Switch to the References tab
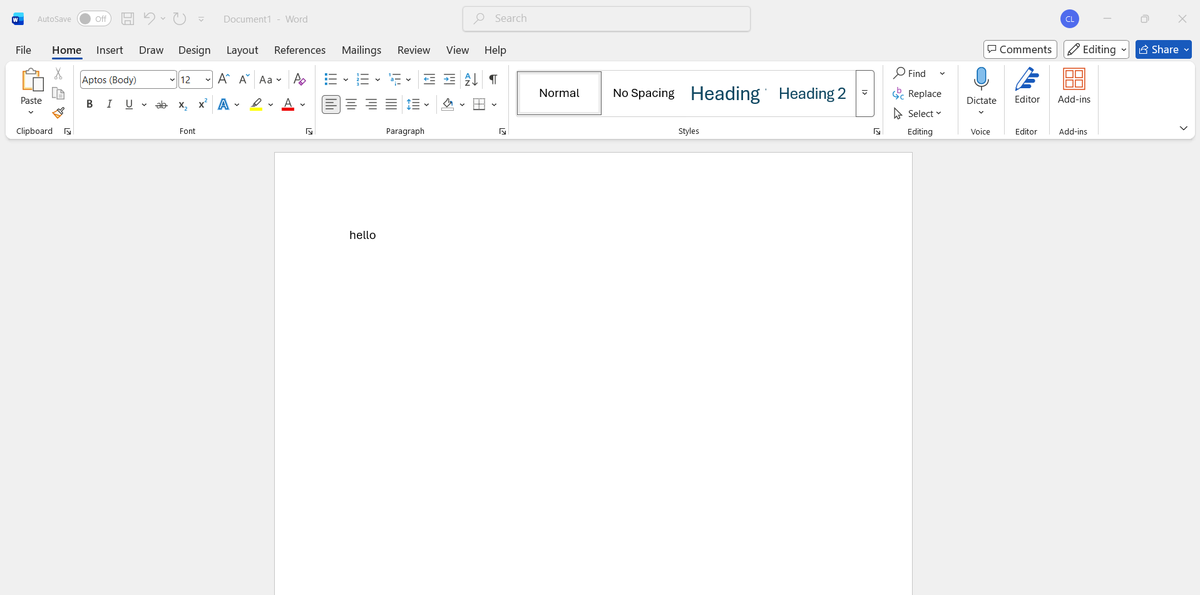 click(x=300, y=50)
